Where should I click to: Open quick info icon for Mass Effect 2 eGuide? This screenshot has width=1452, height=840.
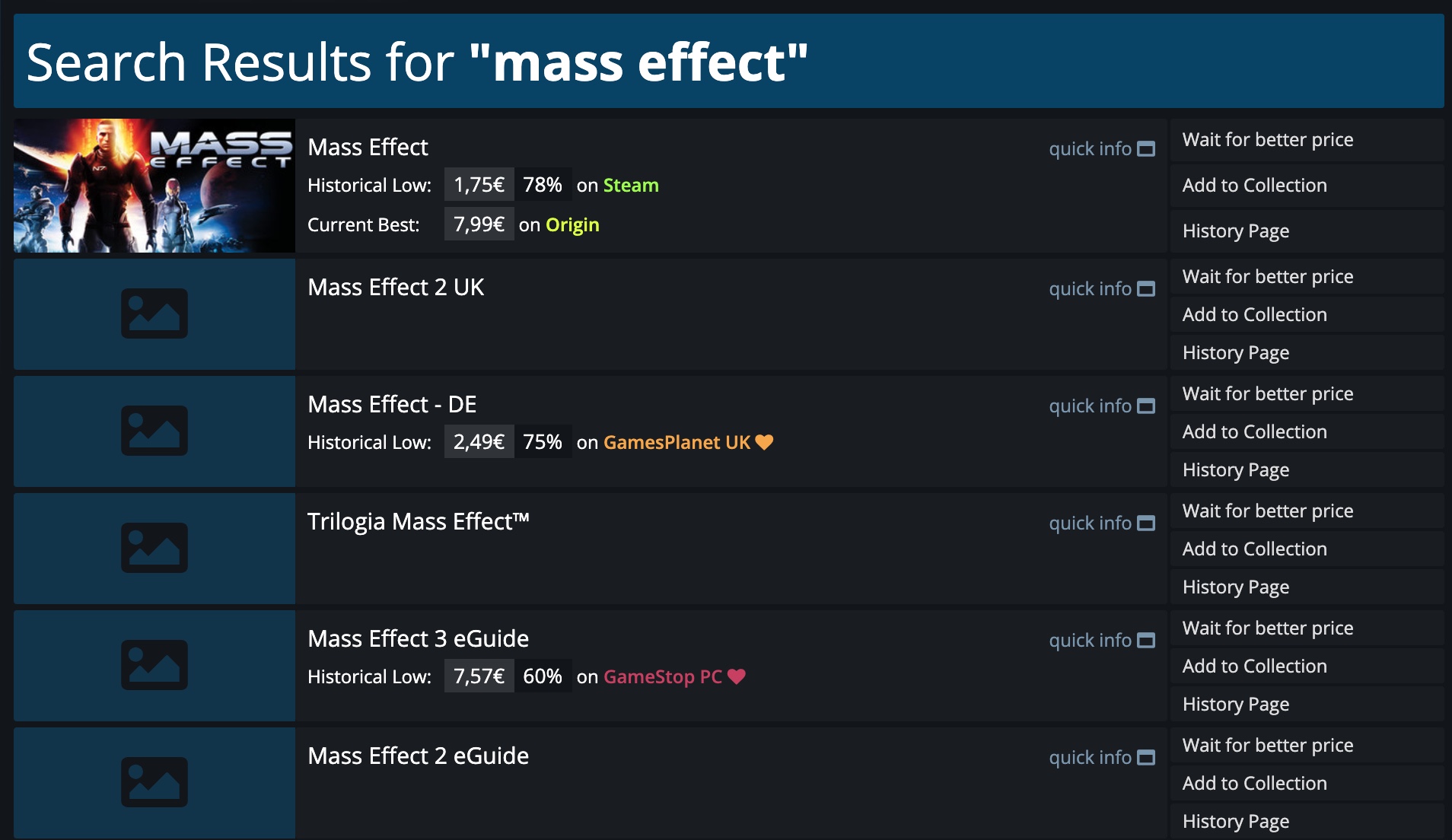(1145, 758)
